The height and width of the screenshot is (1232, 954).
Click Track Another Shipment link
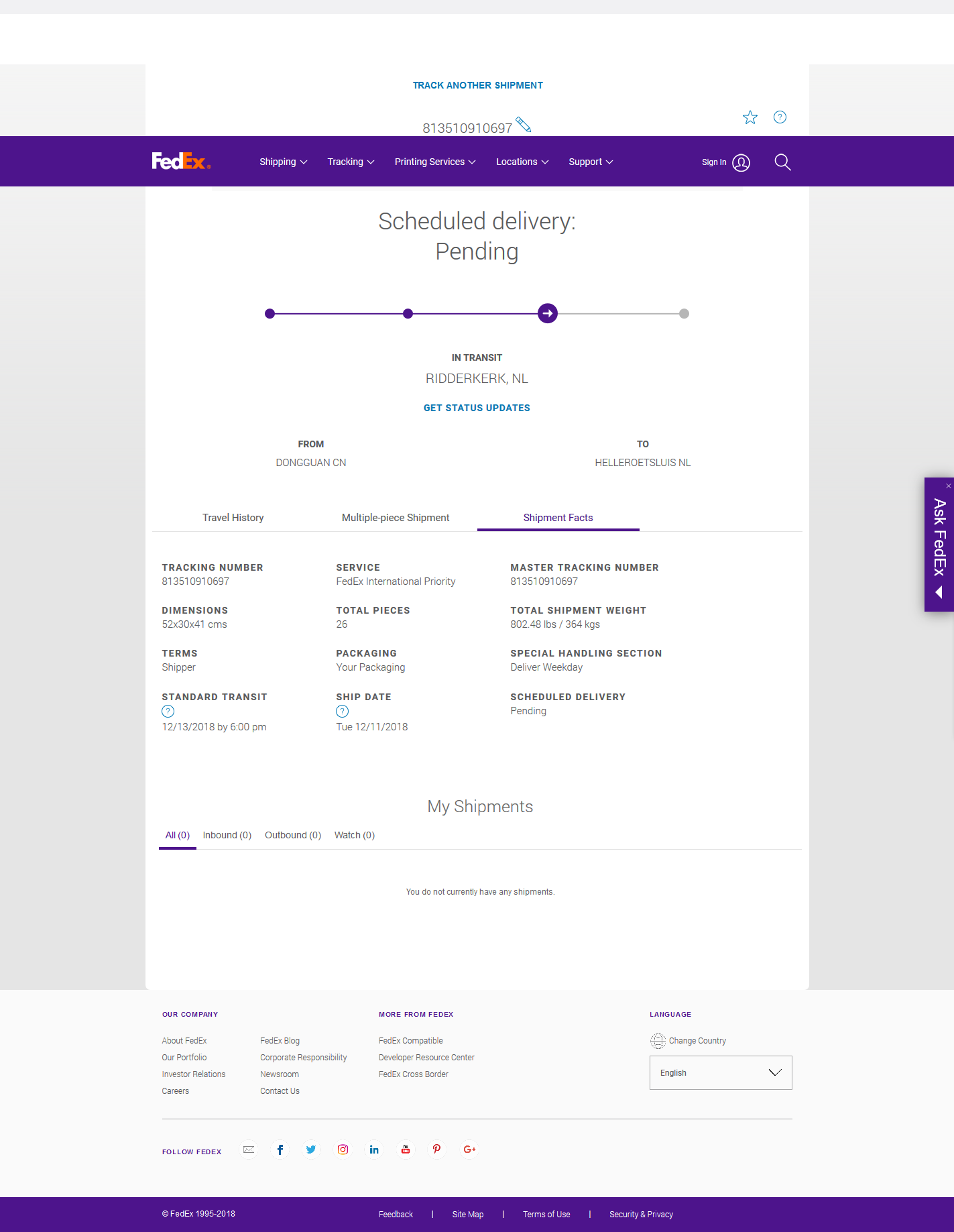[x=478, y=85]
